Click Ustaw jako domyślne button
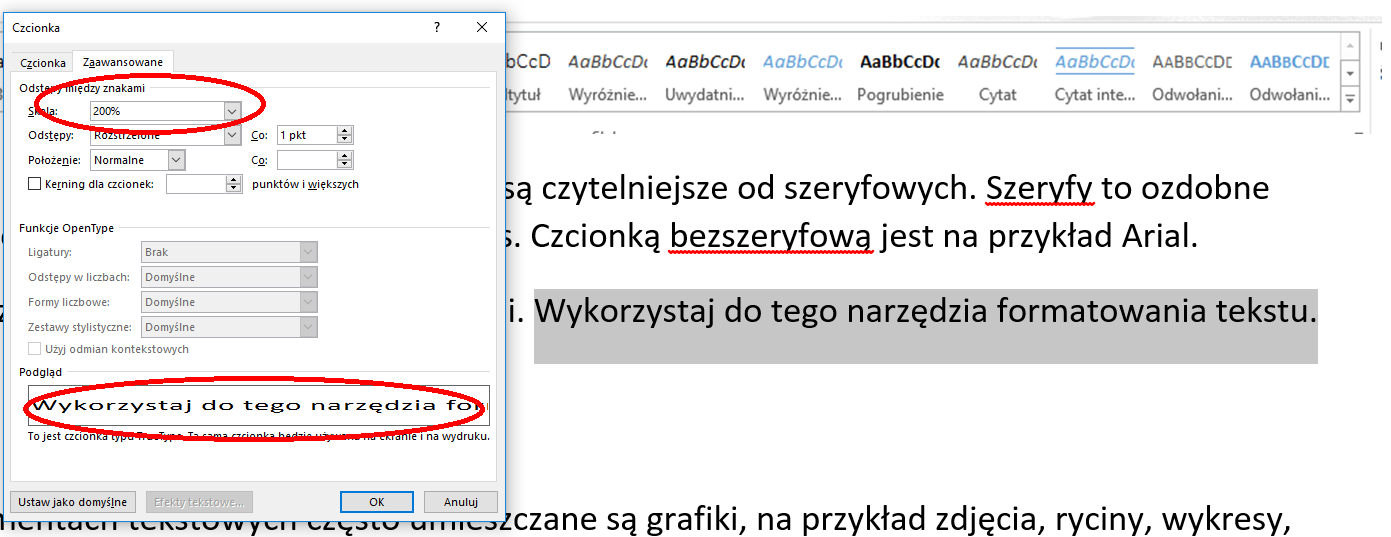Screen dimensions: 1391x537 74,502
